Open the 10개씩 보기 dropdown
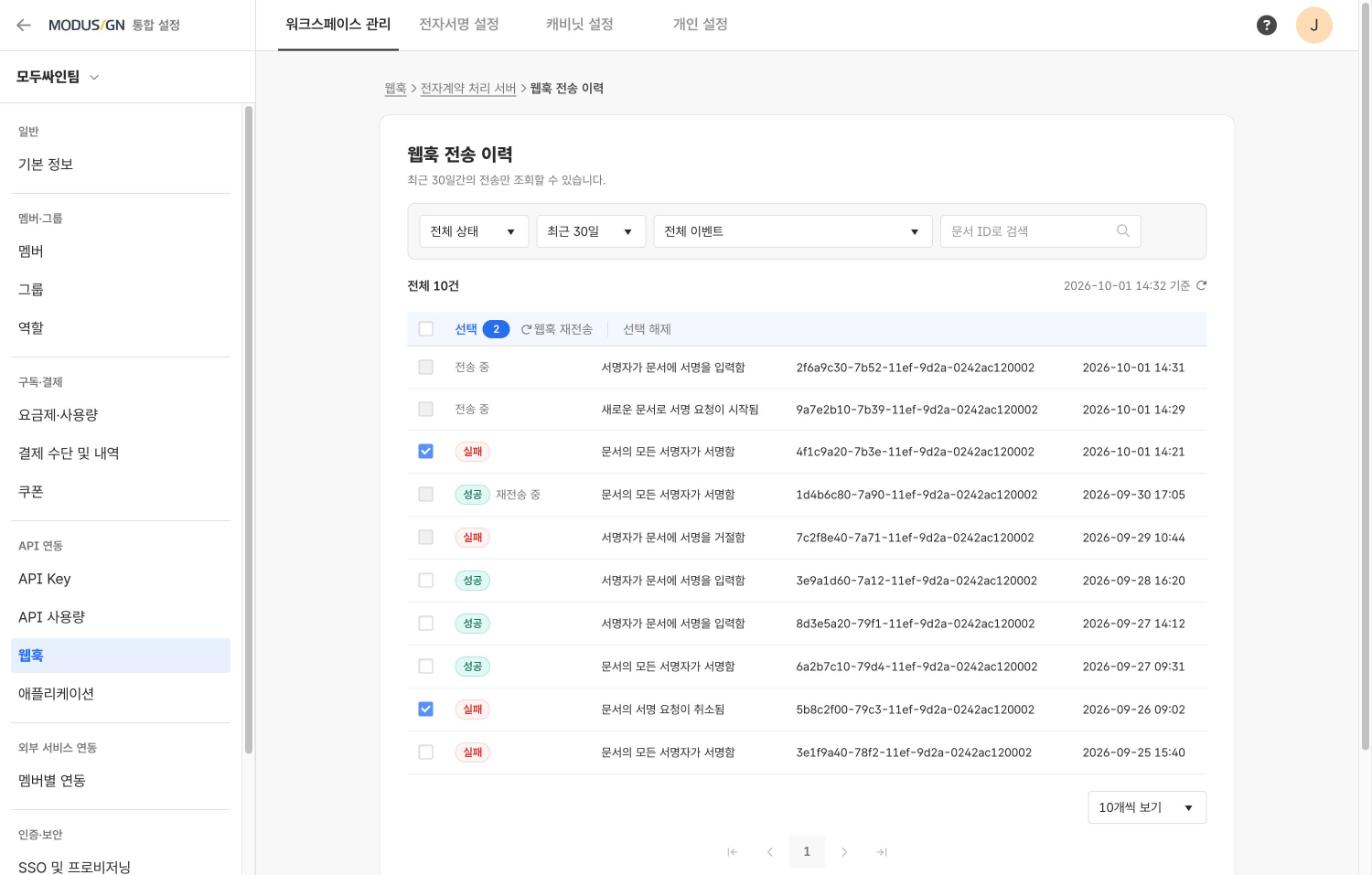 (1147, 807)
